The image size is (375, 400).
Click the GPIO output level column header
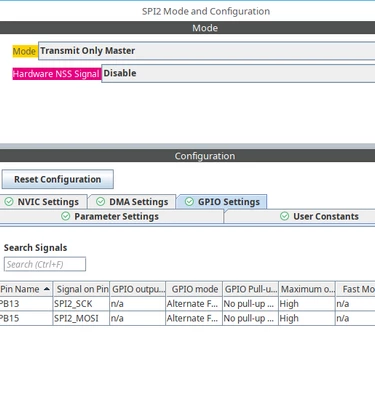138,289
